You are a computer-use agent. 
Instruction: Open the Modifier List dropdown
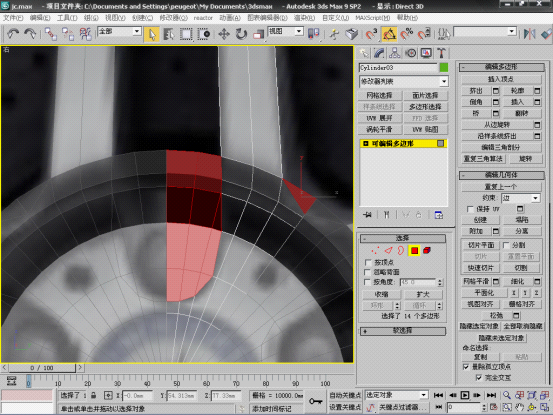(x=404, y=81)
